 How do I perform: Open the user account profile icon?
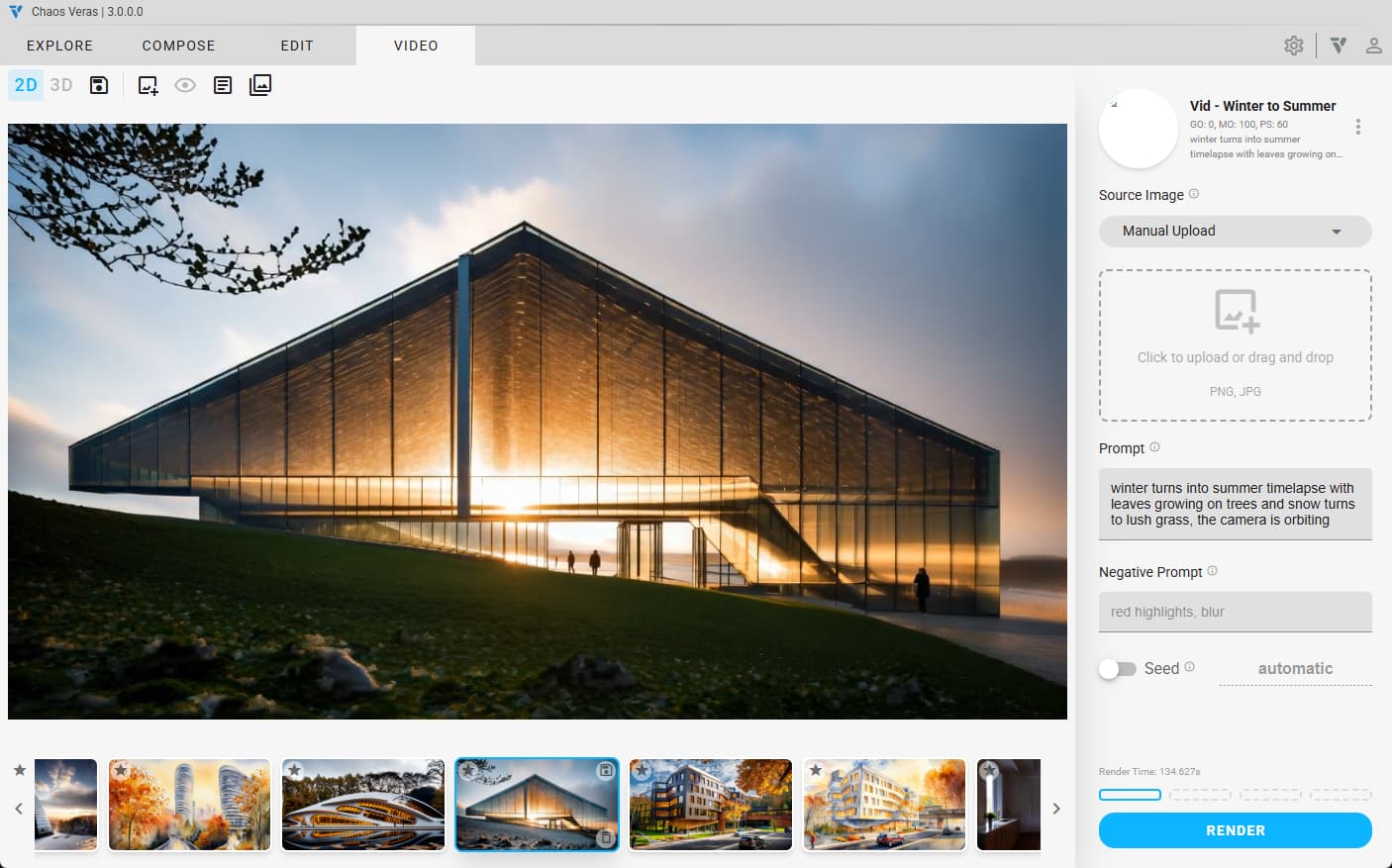pos(1373,46)
